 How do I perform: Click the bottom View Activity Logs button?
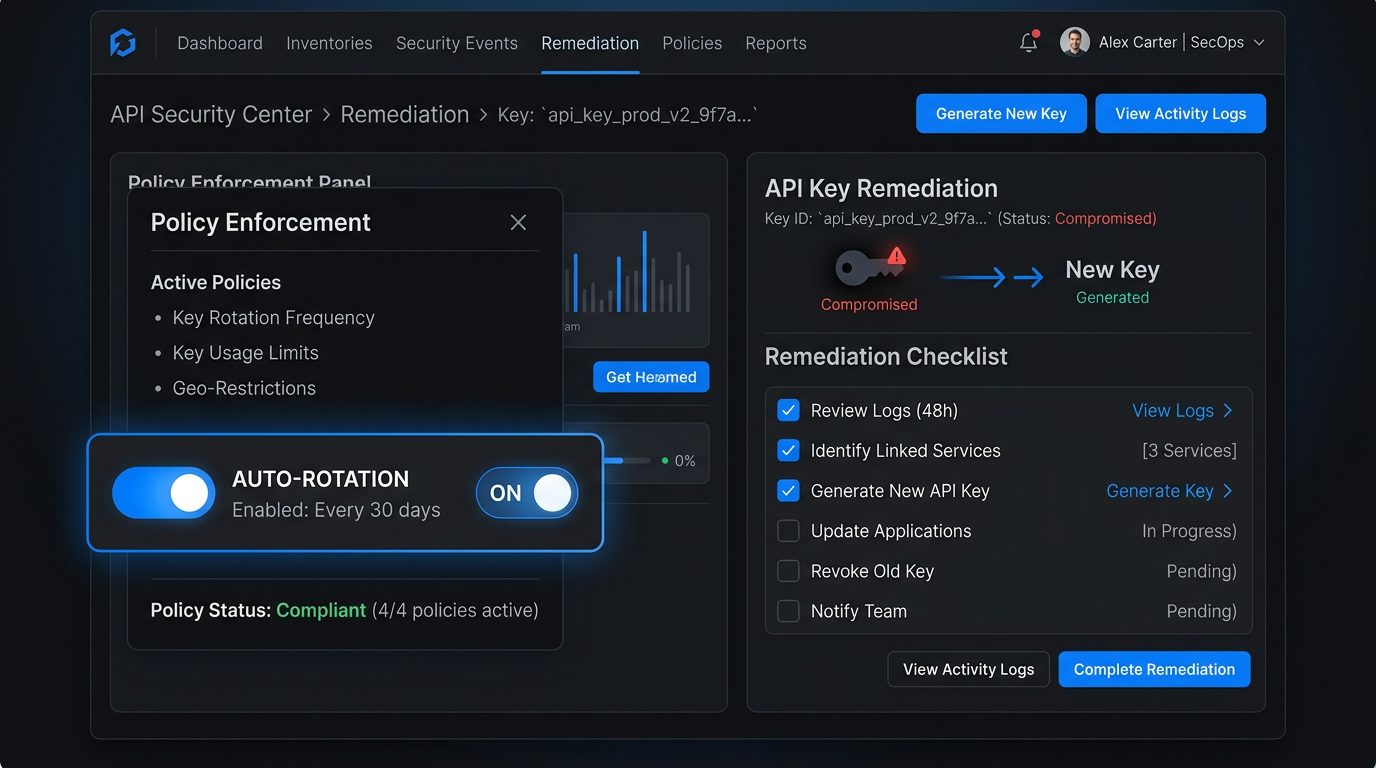click(968, 669)
